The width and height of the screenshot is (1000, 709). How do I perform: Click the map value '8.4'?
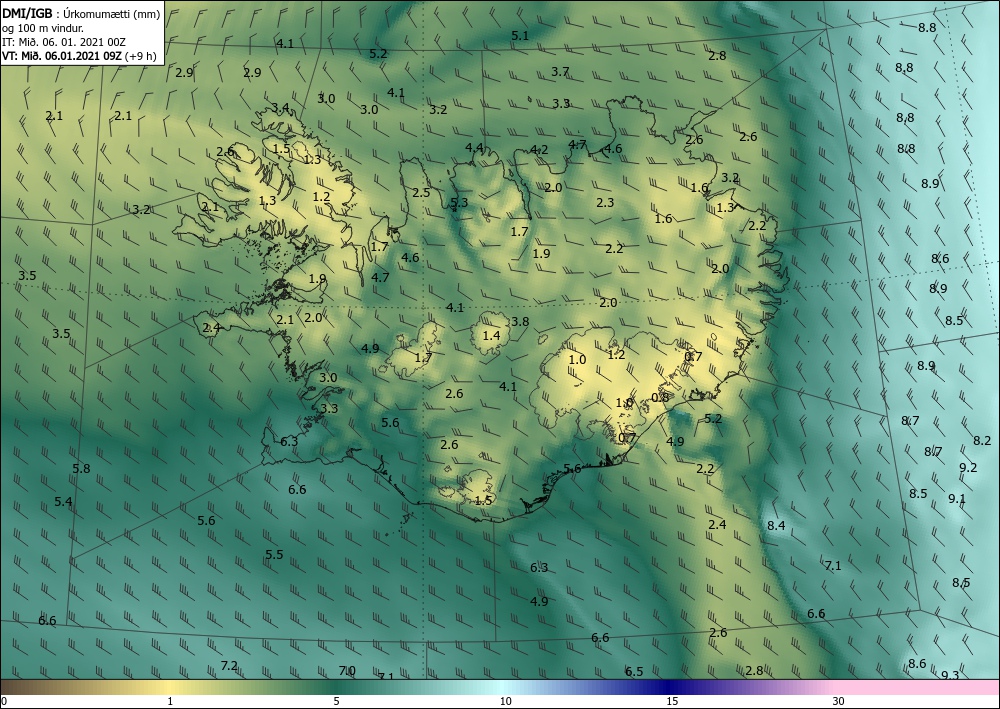776,526
